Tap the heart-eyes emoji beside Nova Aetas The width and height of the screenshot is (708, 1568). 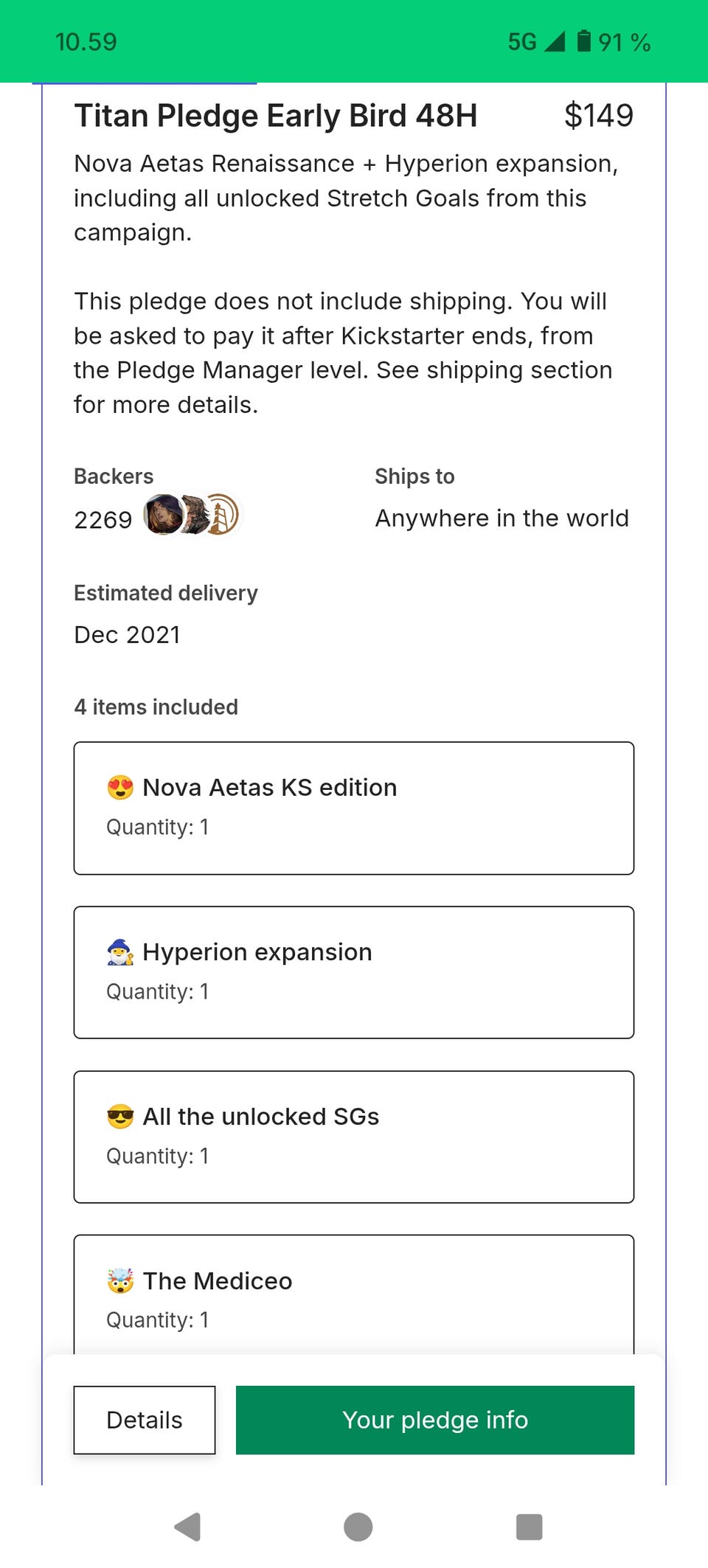tap(120, 788)
